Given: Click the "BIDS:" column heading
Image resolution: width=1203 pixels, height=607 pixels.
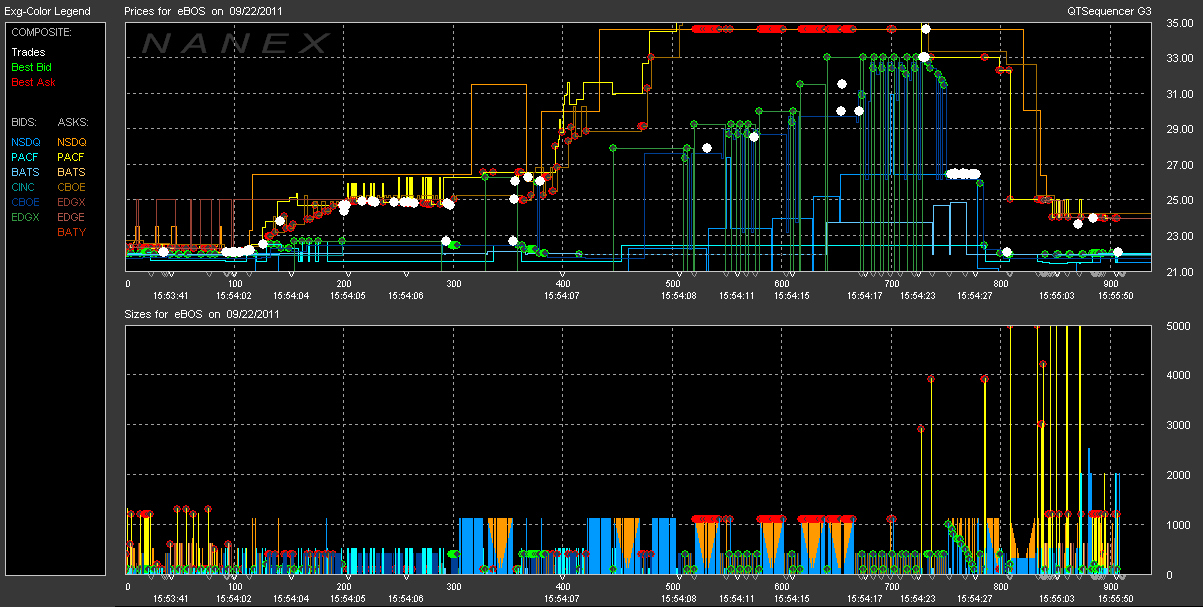Looking at the screenshot, I should pyautogui.click(x=24, y=122).
